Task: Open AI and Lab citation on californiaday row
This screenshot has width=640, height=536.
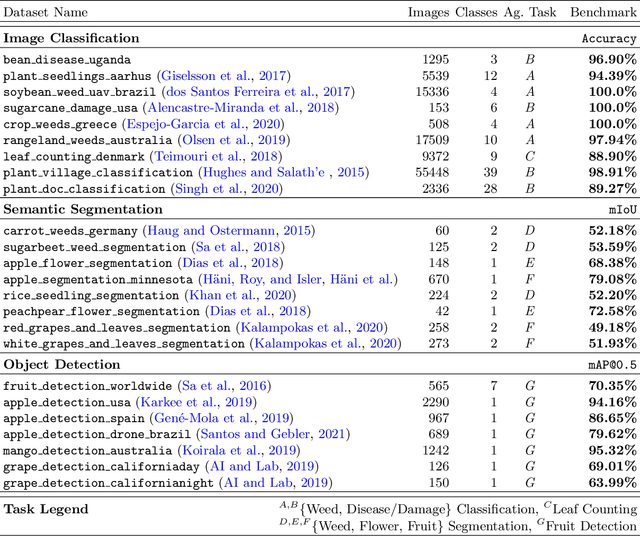Action: [262, 466]
